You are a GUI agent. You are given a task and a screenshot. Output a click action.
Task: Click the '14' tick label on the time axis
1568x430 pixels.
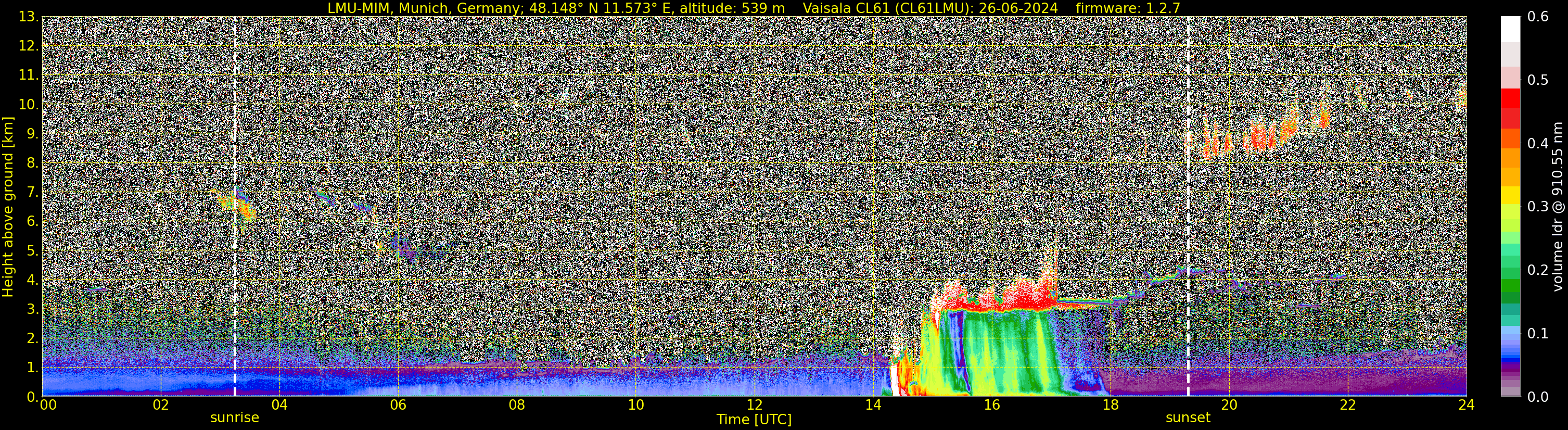873,405
